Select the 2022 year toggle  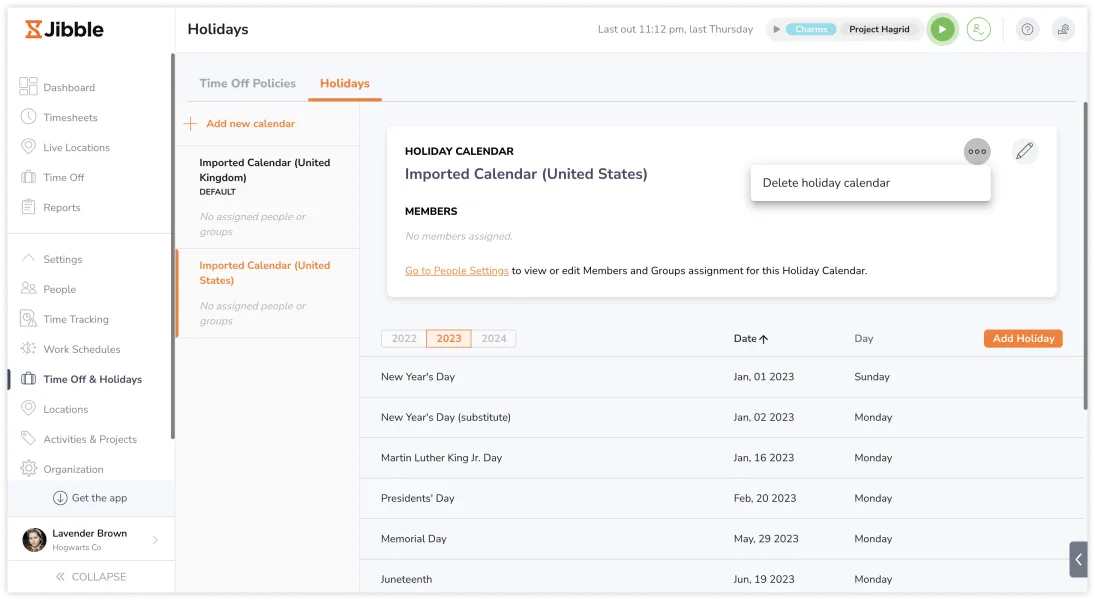coord(404,339)
